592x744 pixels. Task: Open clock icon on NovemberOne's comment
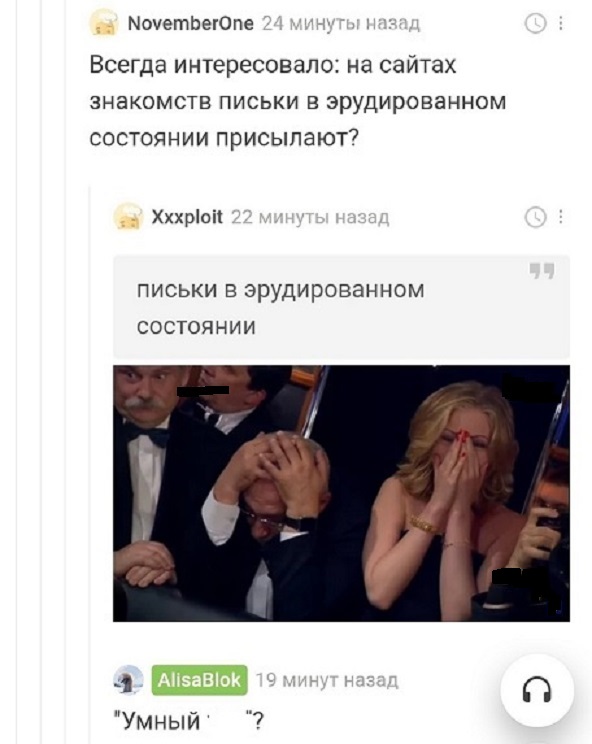[x=536, y=23]
